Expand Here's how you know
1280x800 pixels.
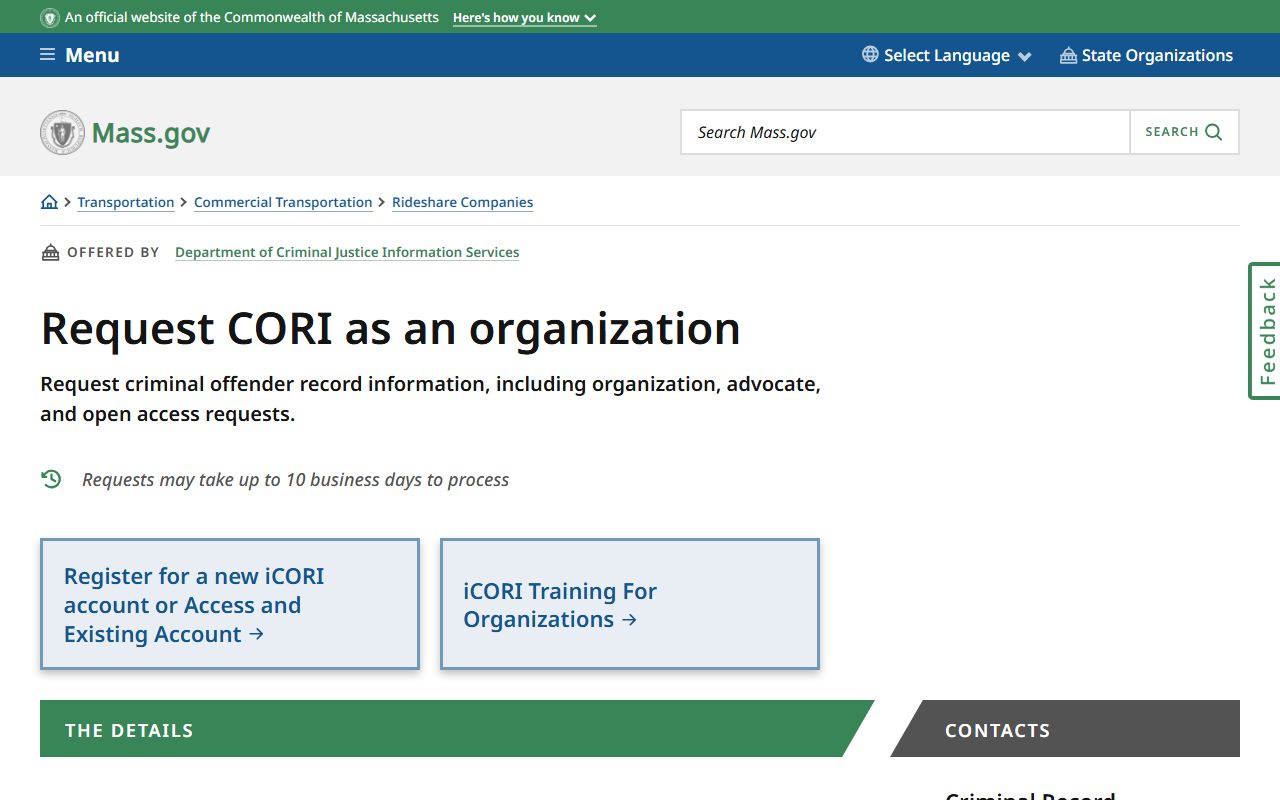click(524, 18)
